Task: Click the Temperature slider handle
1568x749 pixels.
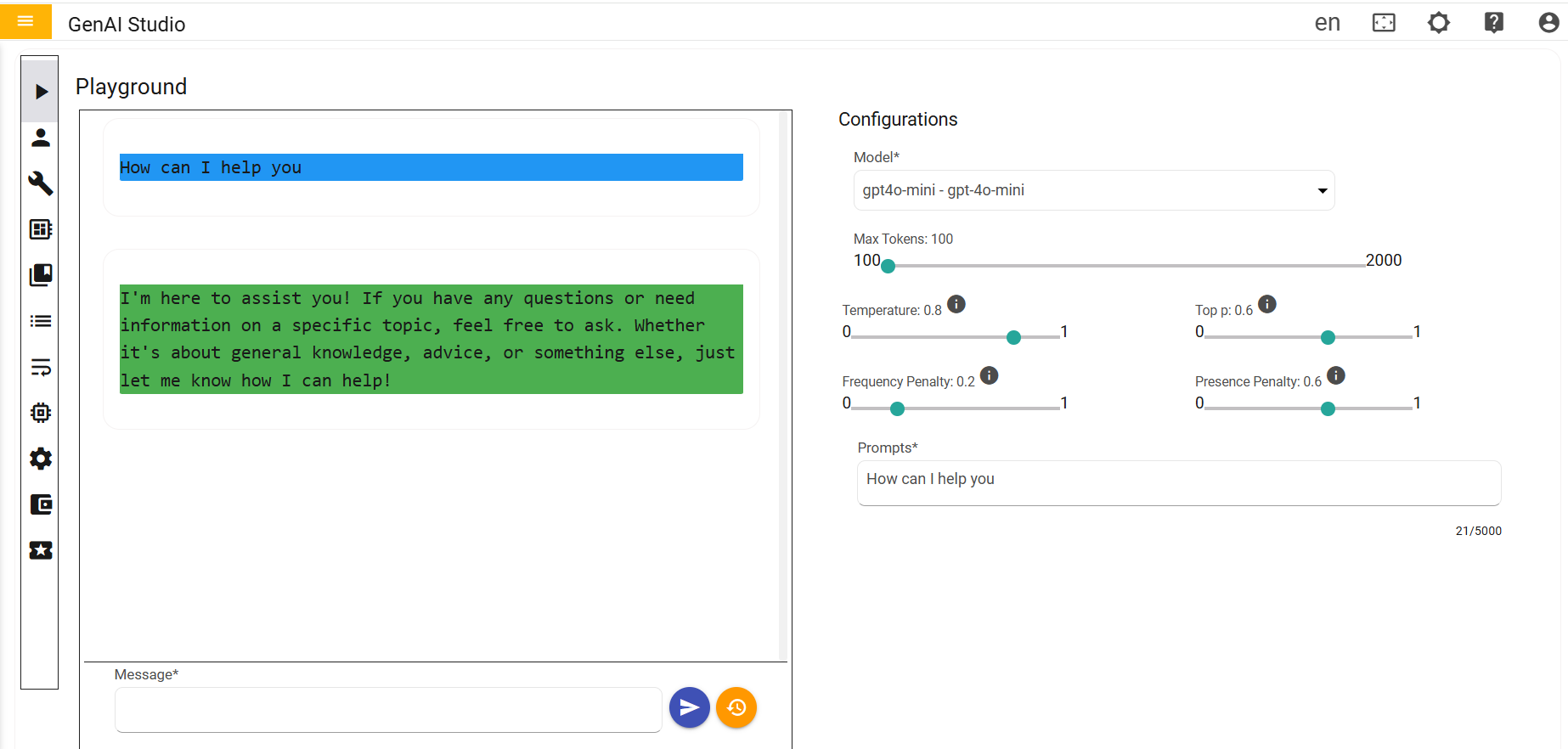Action: pyautogui.click(x=1013, y=337)
